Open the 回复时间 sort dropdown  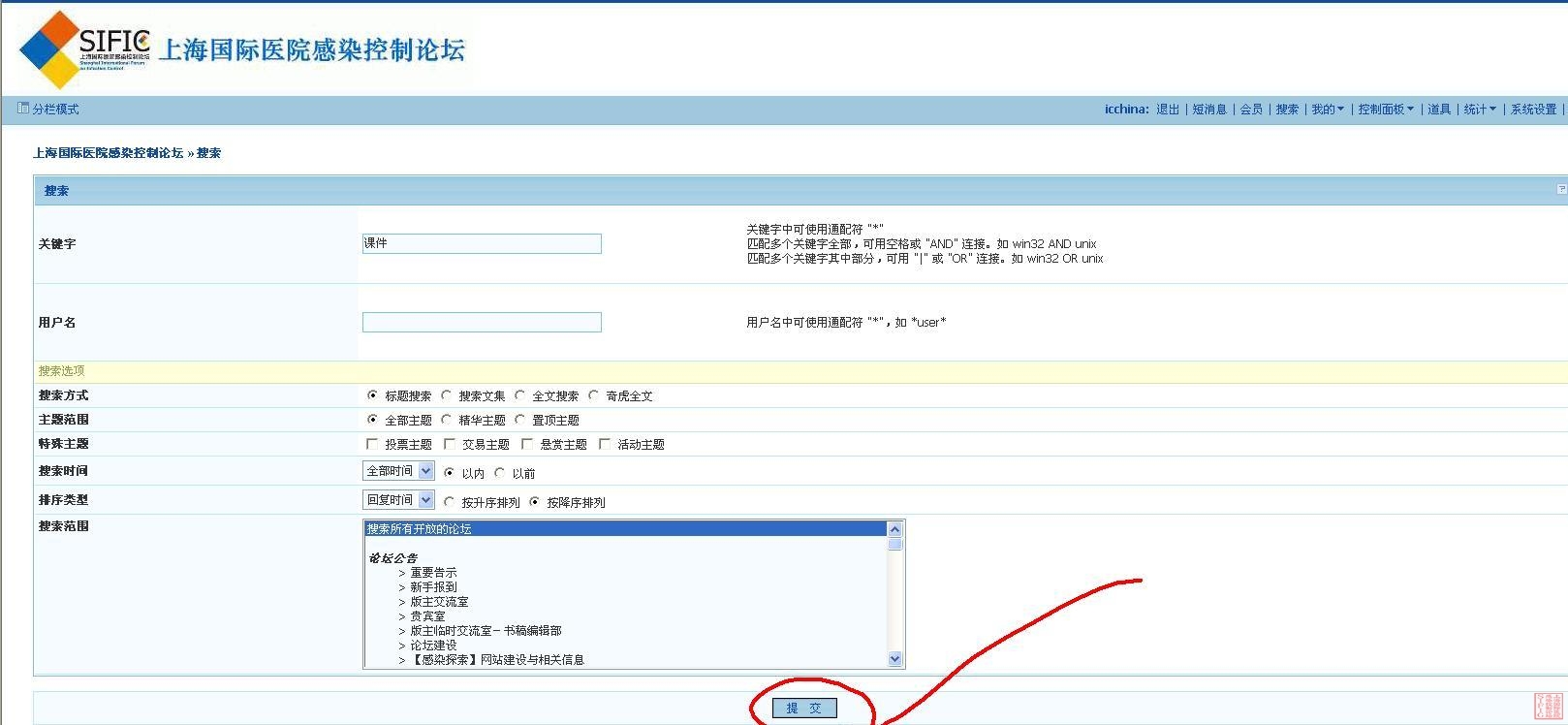point(398,500)
